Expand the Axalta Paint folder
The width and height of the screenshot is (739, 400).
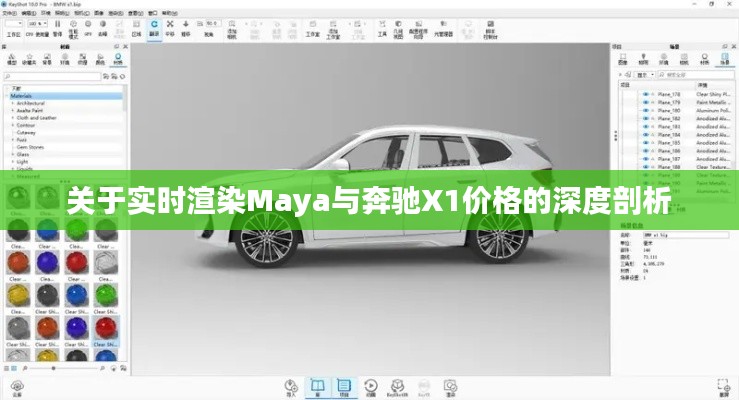click(13, 110)
